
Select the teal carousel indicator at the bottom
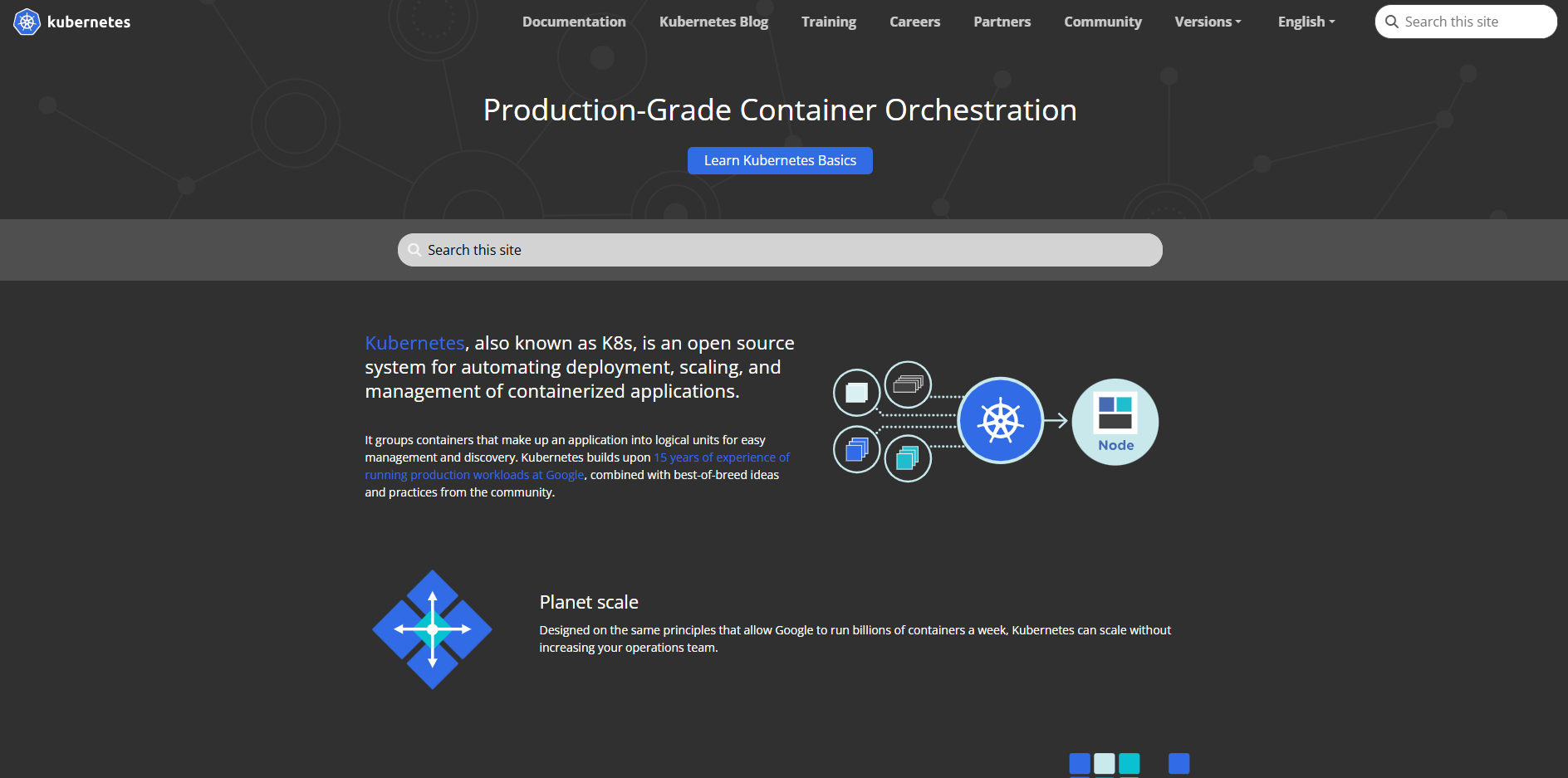1129,763
